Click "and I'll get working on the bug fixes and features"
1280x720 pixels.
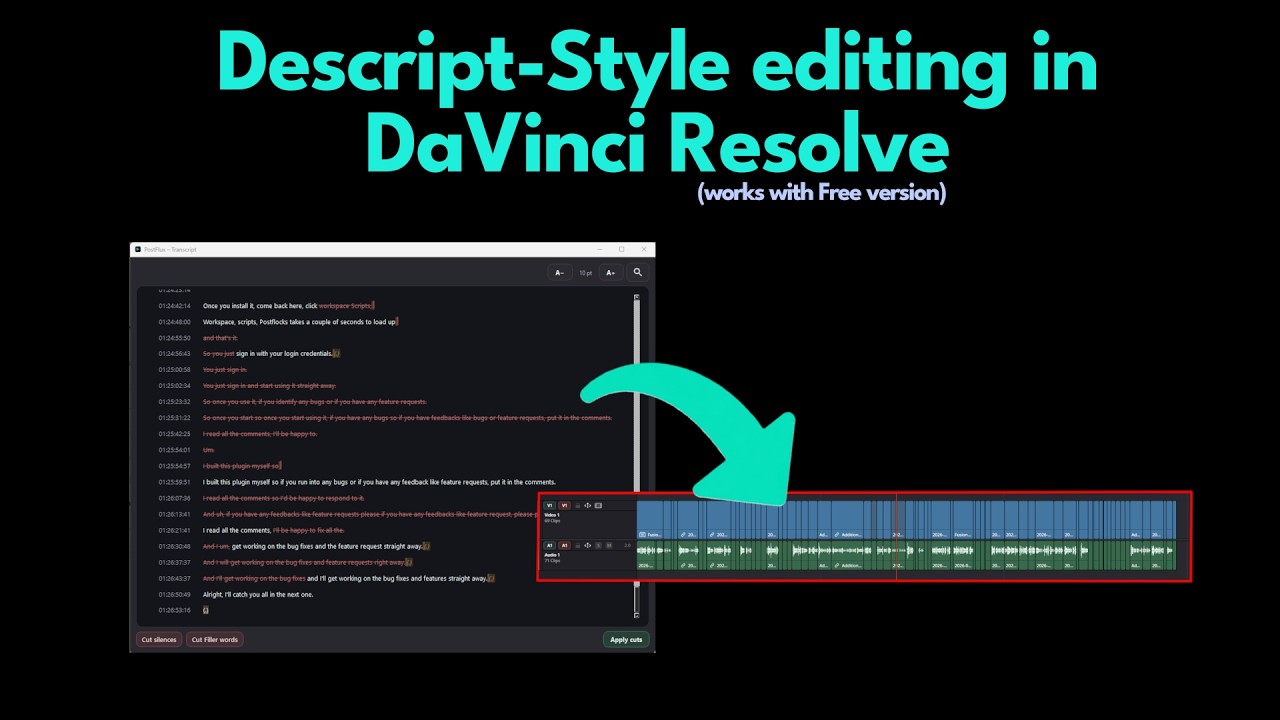tap(396, 578)
